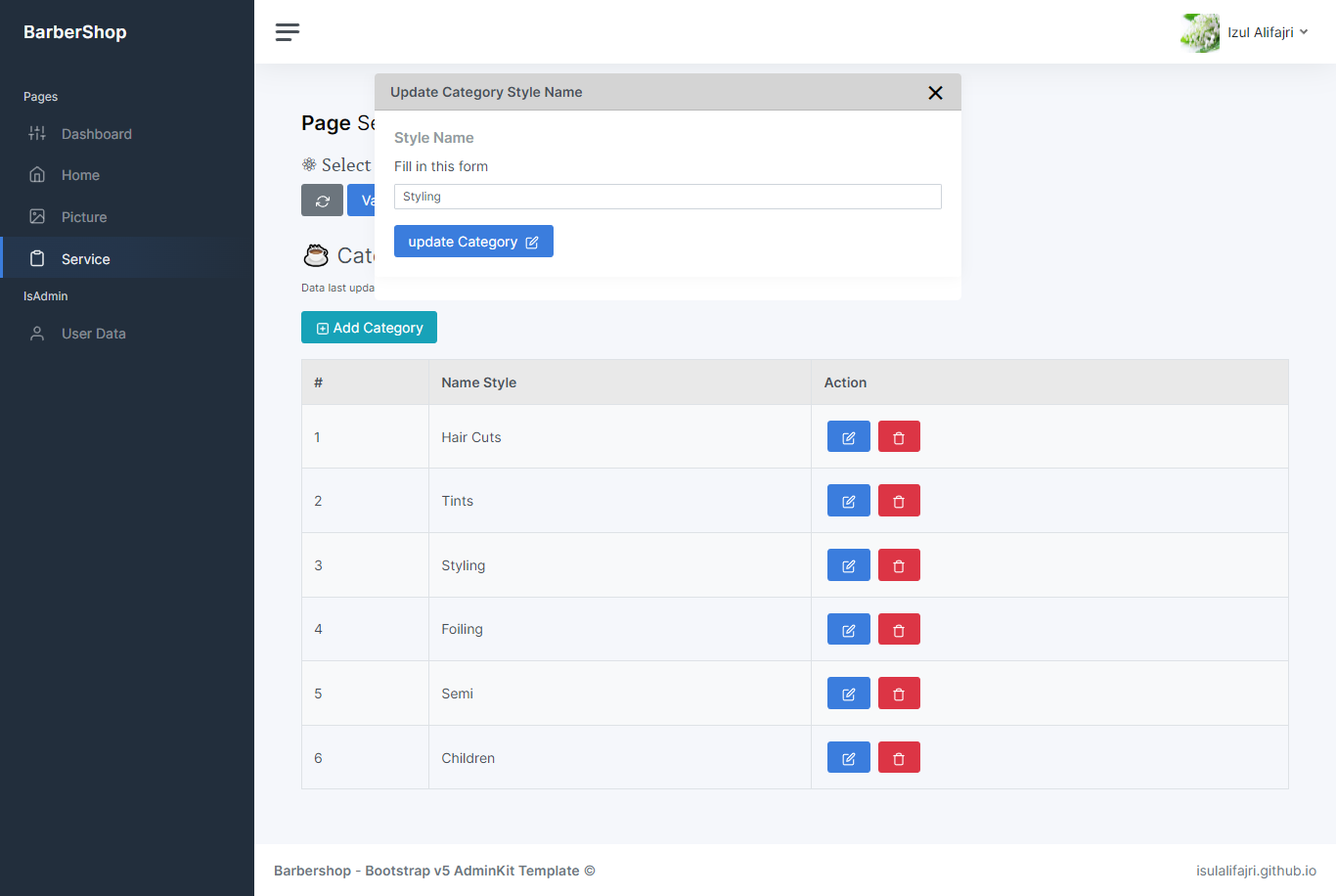Delete the Children category
Screen dimensions: 1336x896
pyautogui.click(x=899, y=758)
